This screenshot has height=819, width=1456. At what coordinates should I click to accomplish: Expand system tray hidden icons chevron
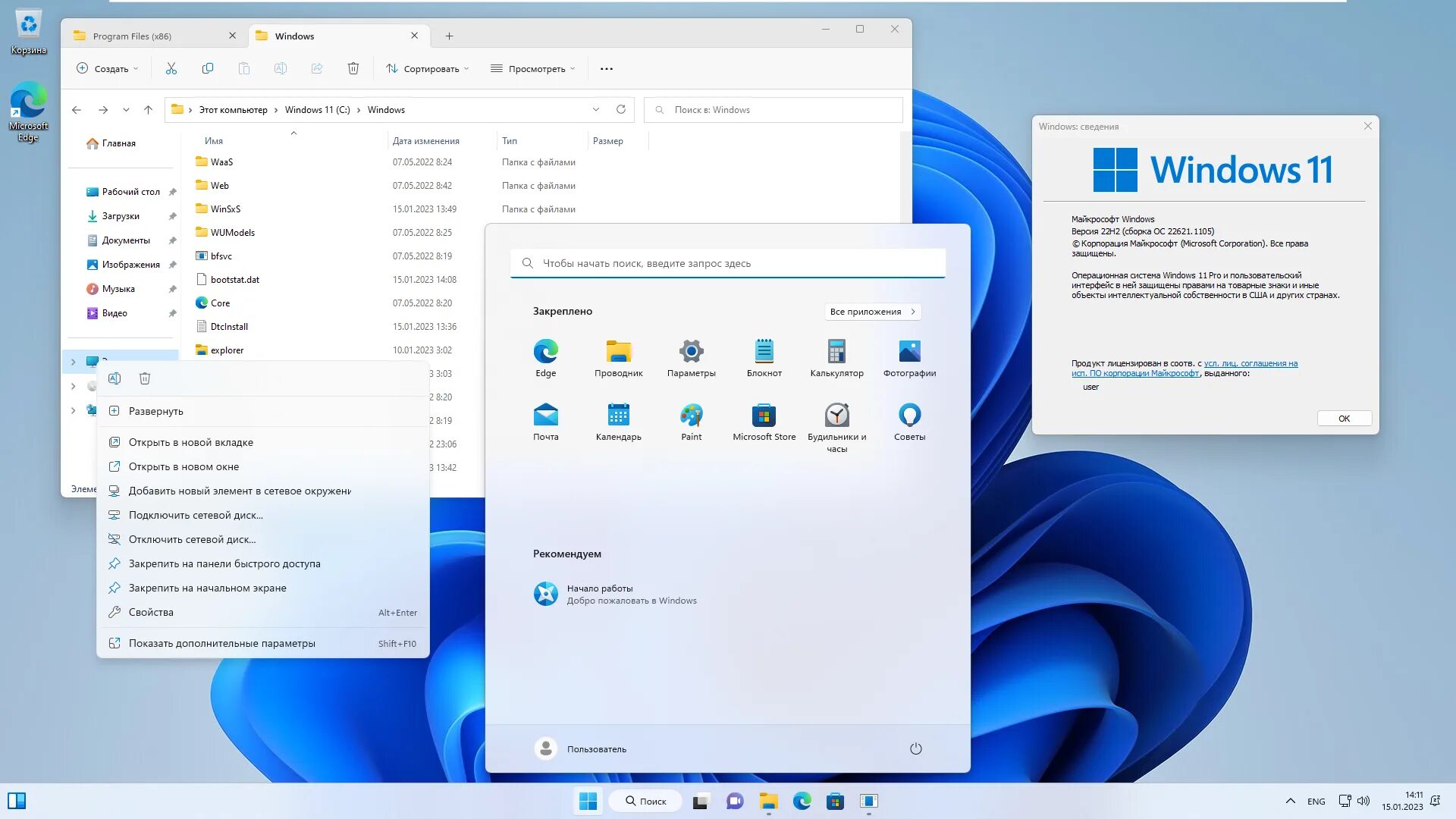click(1290, 801)
